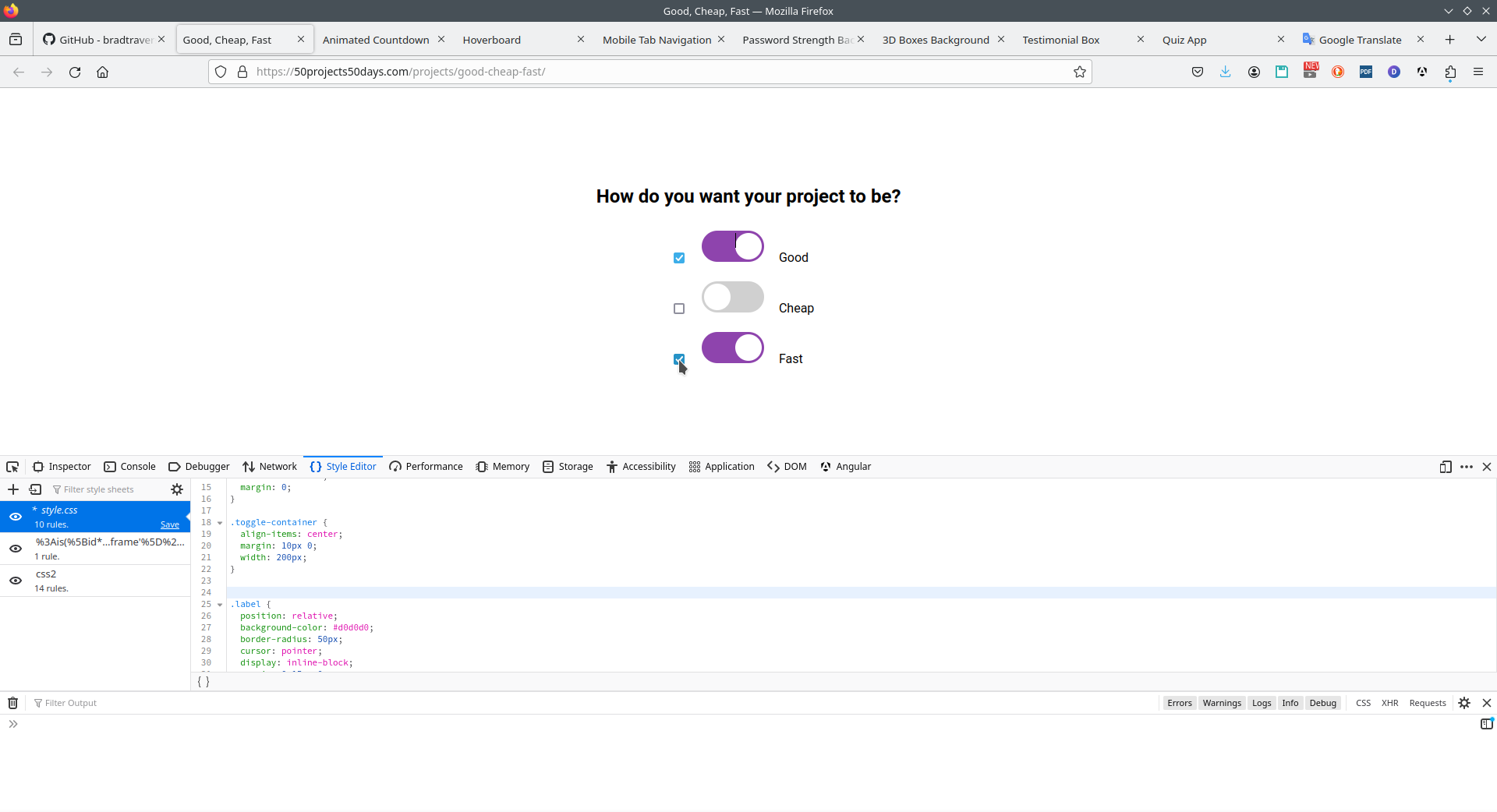Screen dimensions: 1497x812
Task: Open the Inspector panel
Action: point(62,467)
